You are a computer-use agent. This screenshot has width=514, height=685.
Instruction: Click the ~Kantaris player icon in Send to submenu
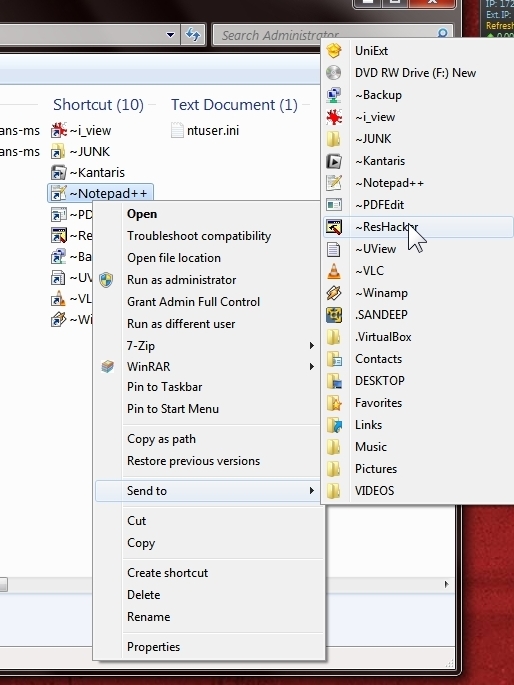[x=334, y=161]
